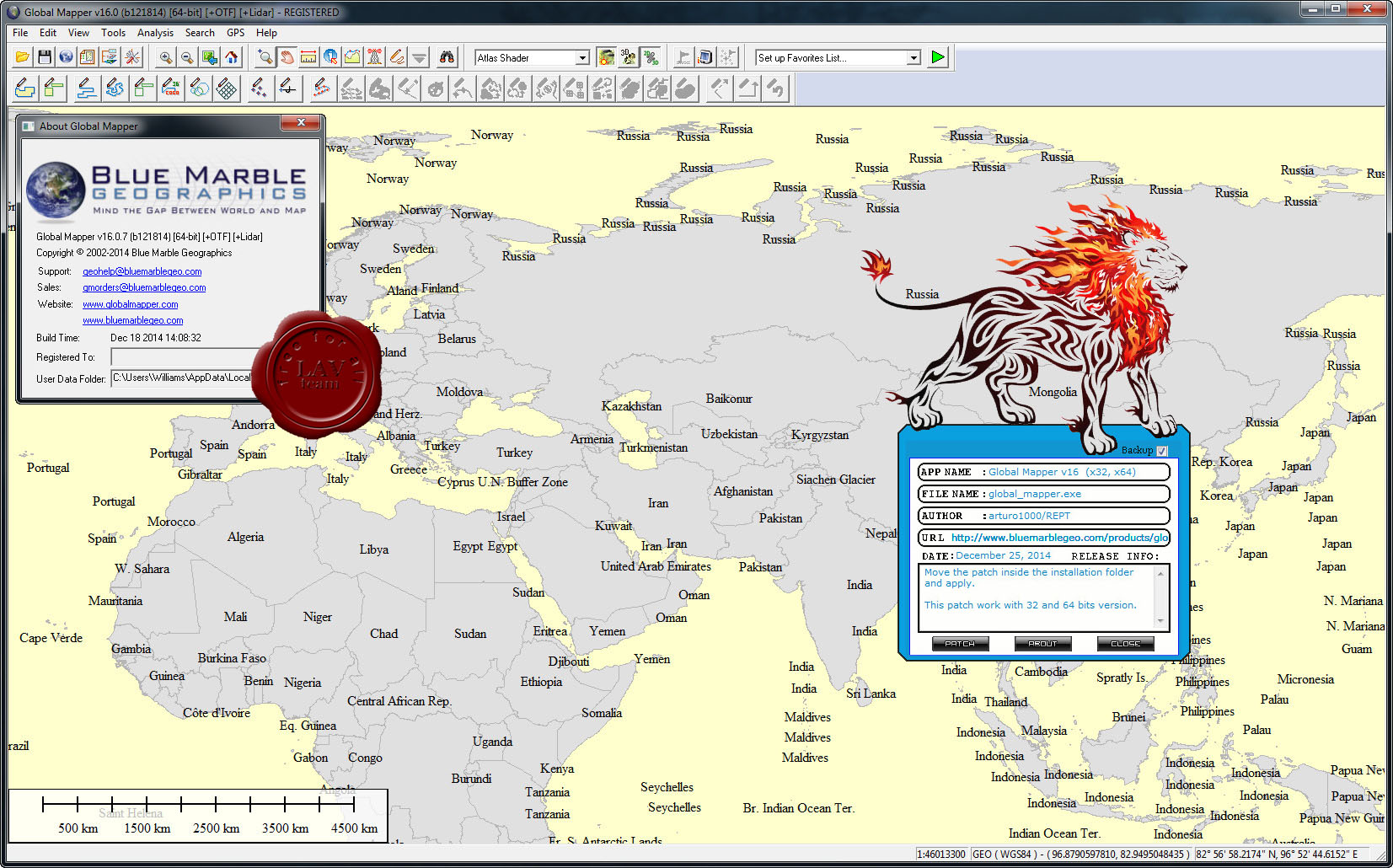Click the Zoom In magnifier icon
This screenshot has height=868, width=1393.
(x=166, y=57)
